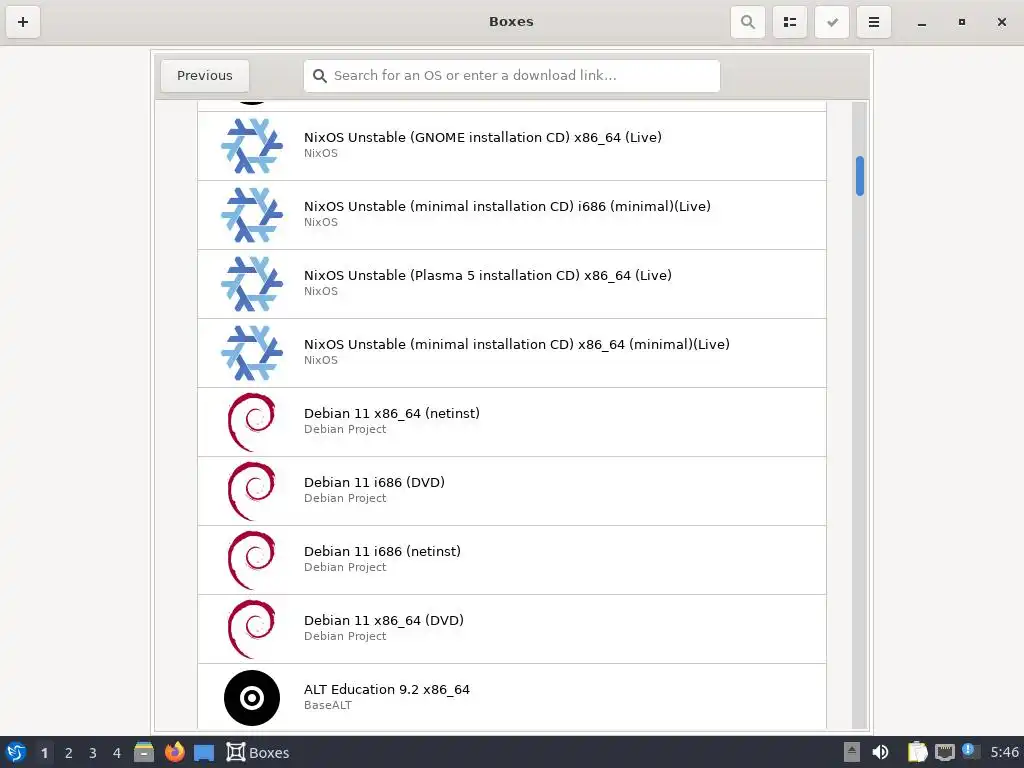This screenshot has width=1024, height=768.
Task: Choose ALT Education 9.2 x86_64
Action: coord(512,696)
